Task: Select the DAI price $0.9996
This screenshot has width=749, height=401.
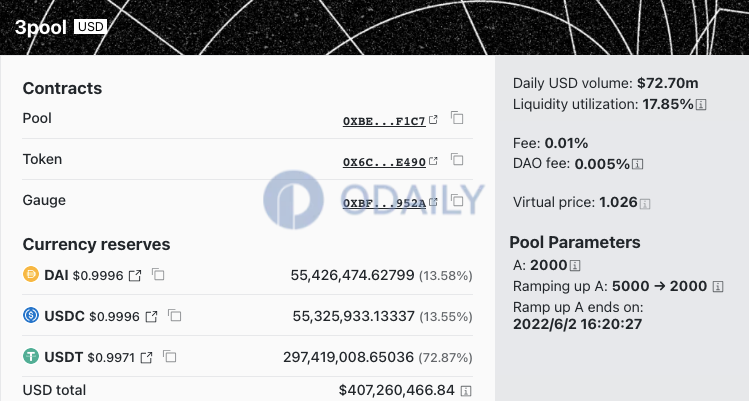Action: [x=98, y=276]
